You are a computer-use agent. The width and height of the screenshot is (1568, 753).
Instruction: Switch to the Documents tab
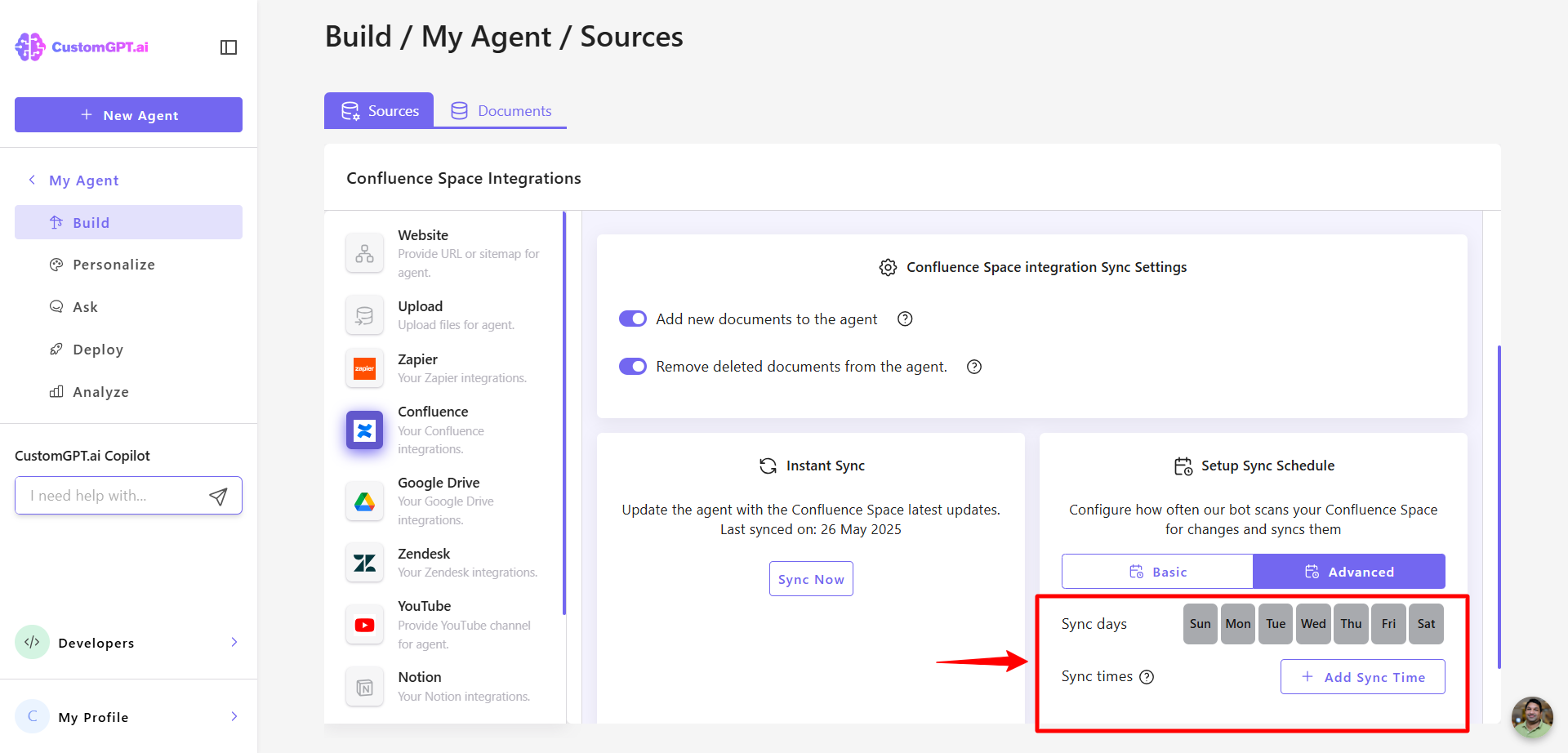pos(501,110)
